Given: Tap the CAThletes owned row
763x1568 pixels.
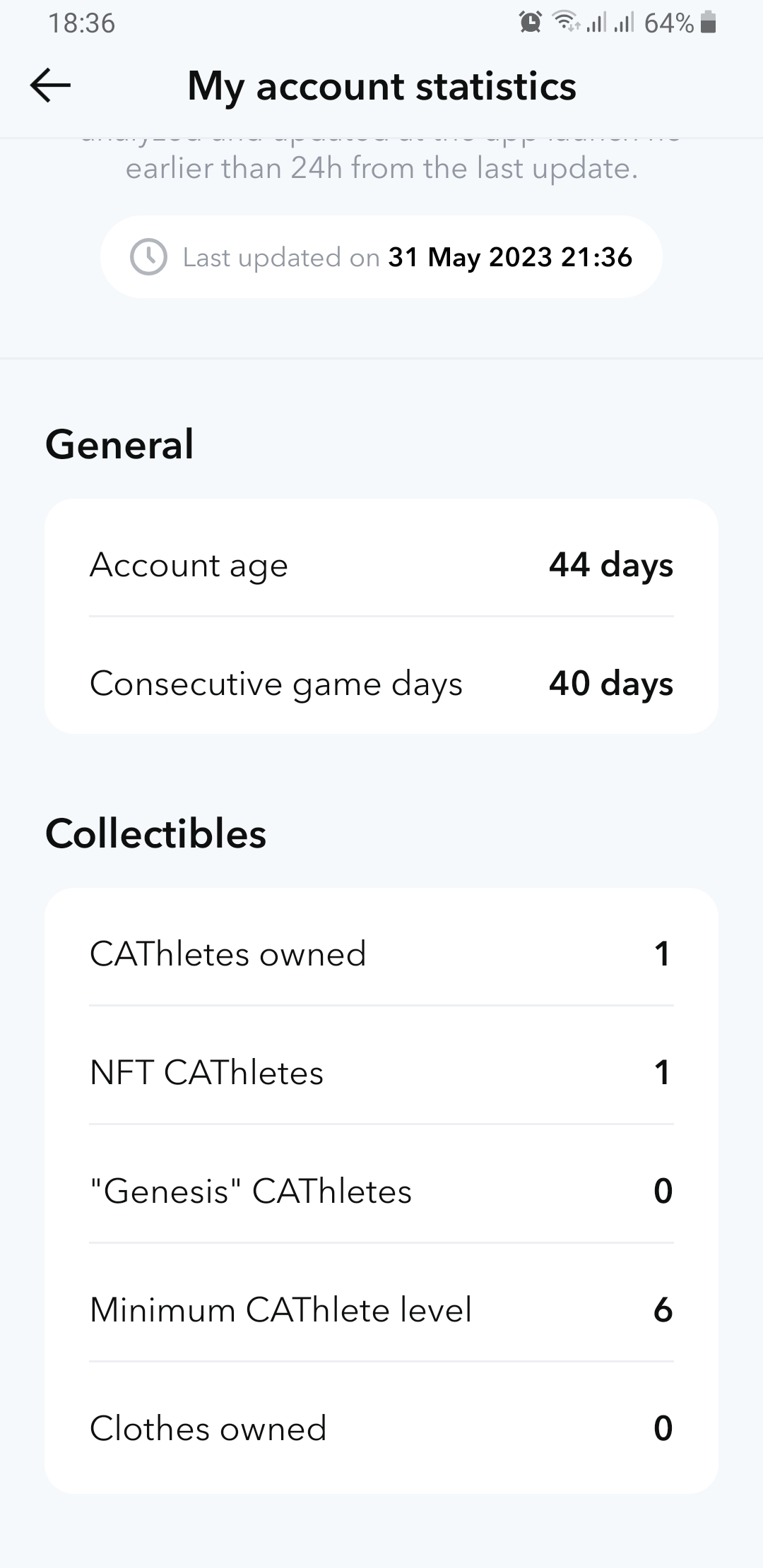Looking at the screenshot, I should click(x=381, y=954).
